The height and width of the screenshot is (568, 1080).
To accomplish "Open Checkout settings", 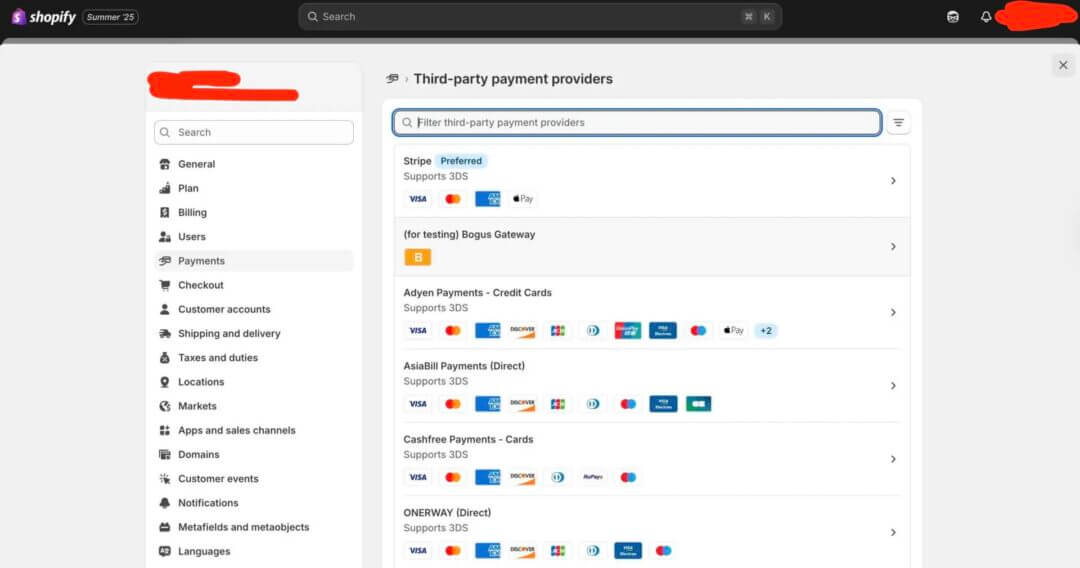I will point(253,285).
